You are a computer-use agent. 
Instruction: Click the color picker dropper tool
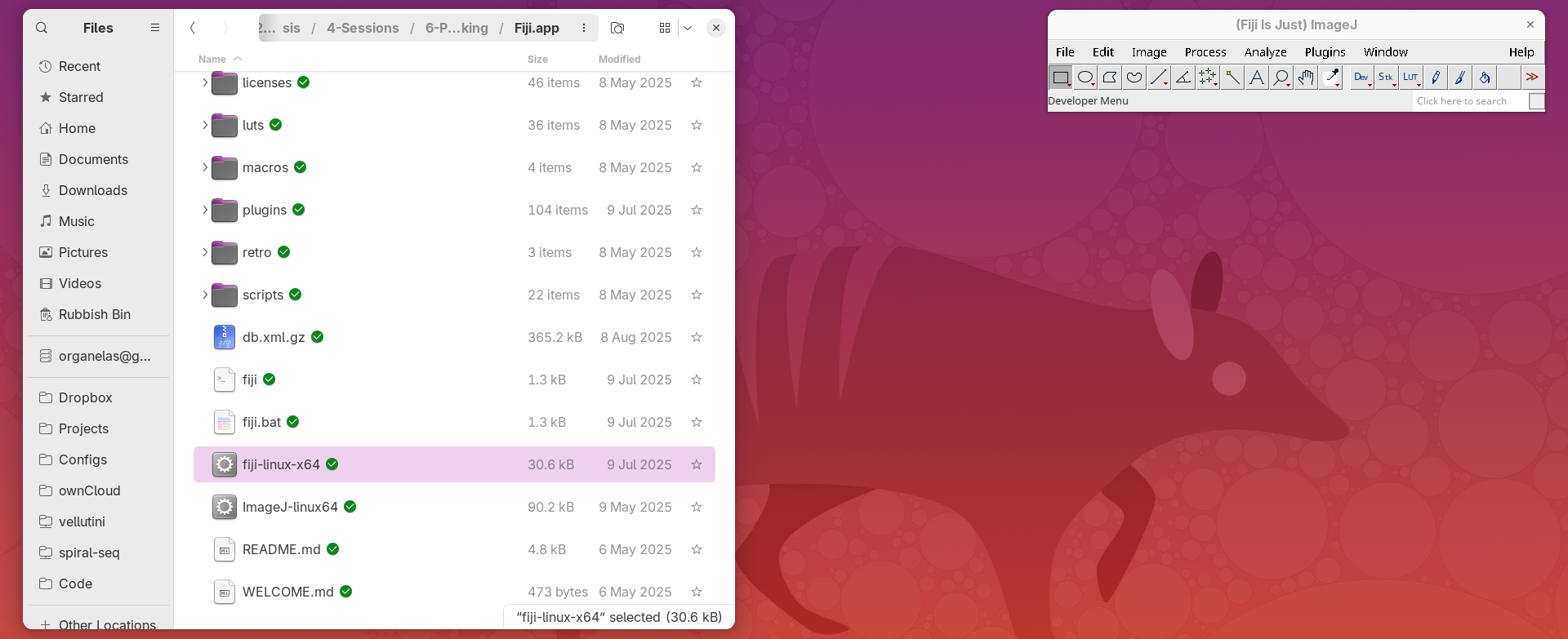(x=1331, y=78)
